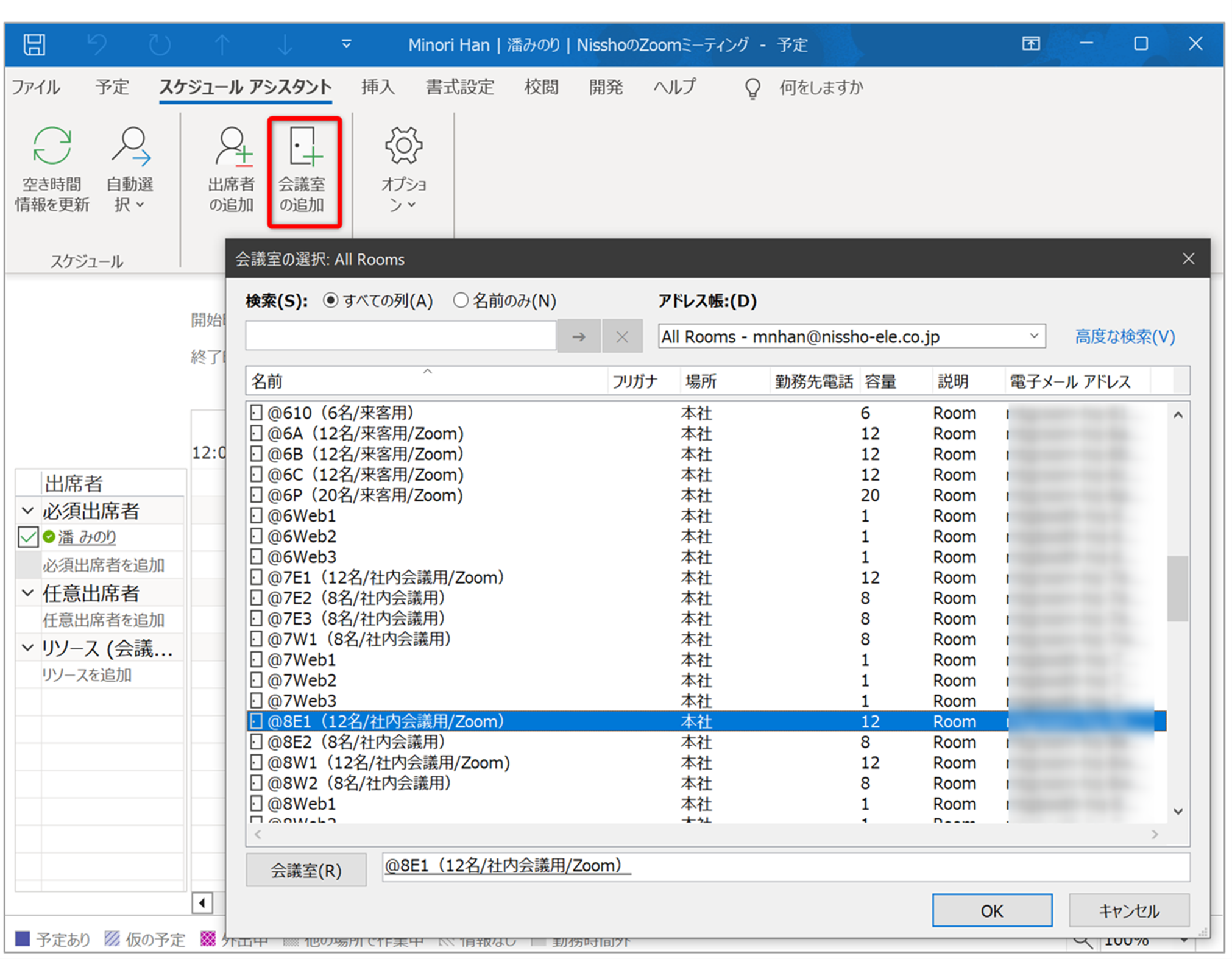Click the 会議室(R) button

pyautogui.click(x=306, y=870)
